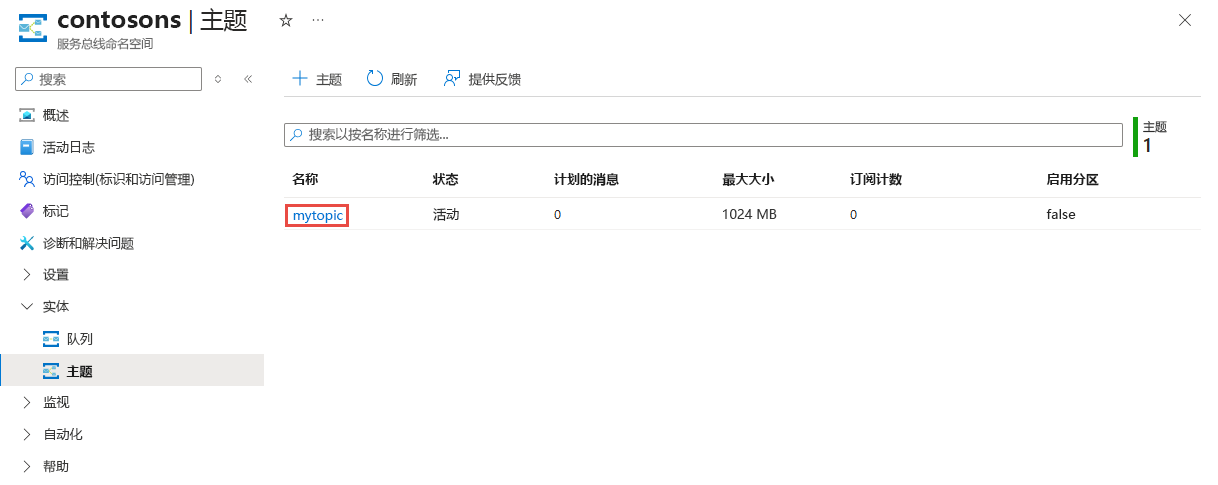Click the 活动日志 activity log icon
Screen dimensions: 1218x485
click(x=27, y=147)
